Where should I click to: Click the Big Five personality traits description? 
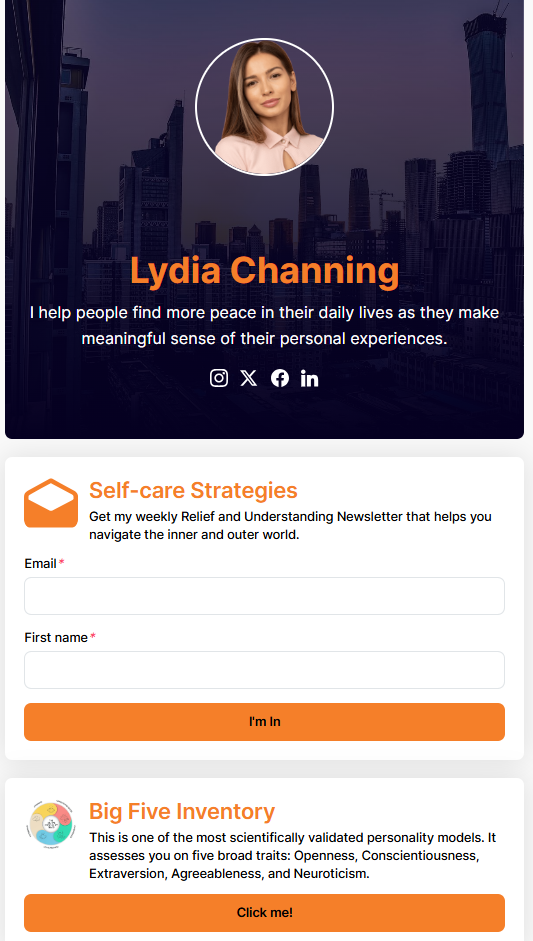[293, 855]
